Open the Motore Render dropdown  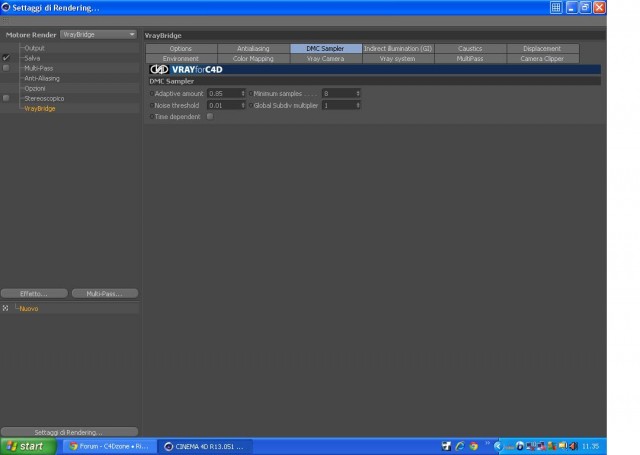point(98,35)
